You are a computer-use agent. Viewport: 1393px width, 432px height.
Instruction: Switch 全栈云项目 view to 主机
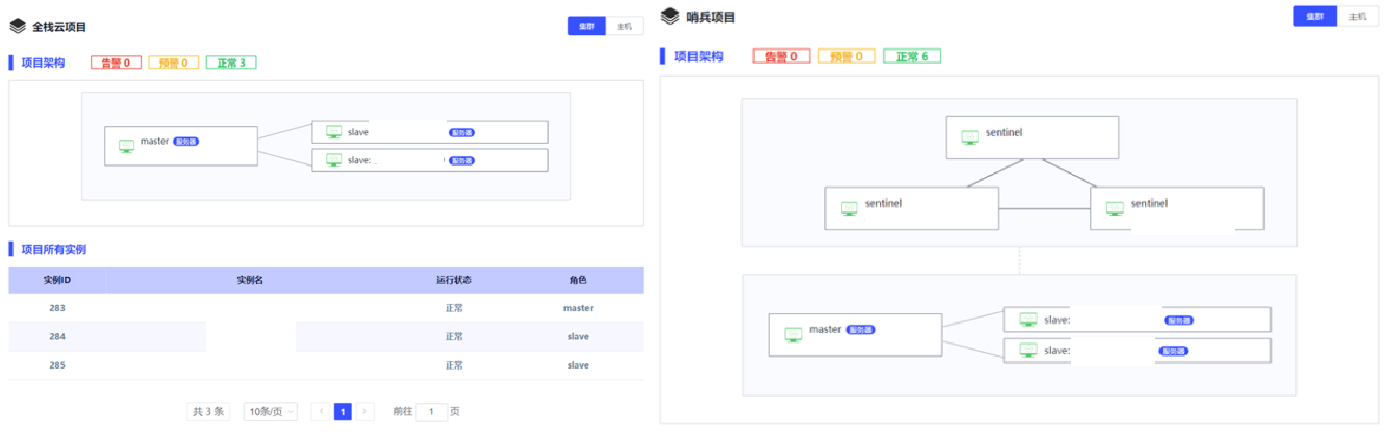coord(625,26)
